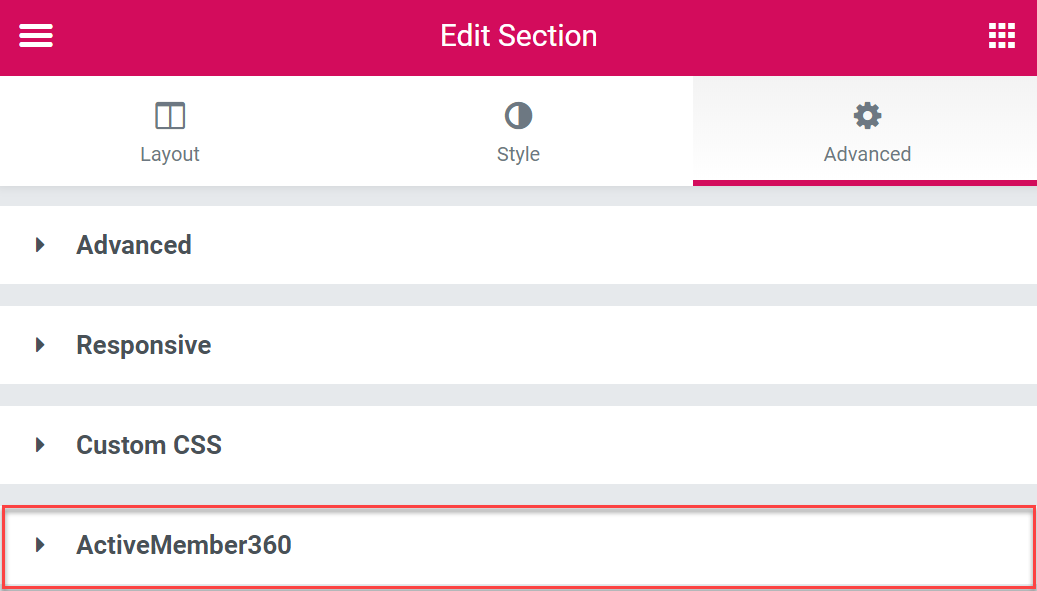The width and height of the screenshot is (1037, 591).
Task: Click the Layout columns icon
Action: click(170, 116)
